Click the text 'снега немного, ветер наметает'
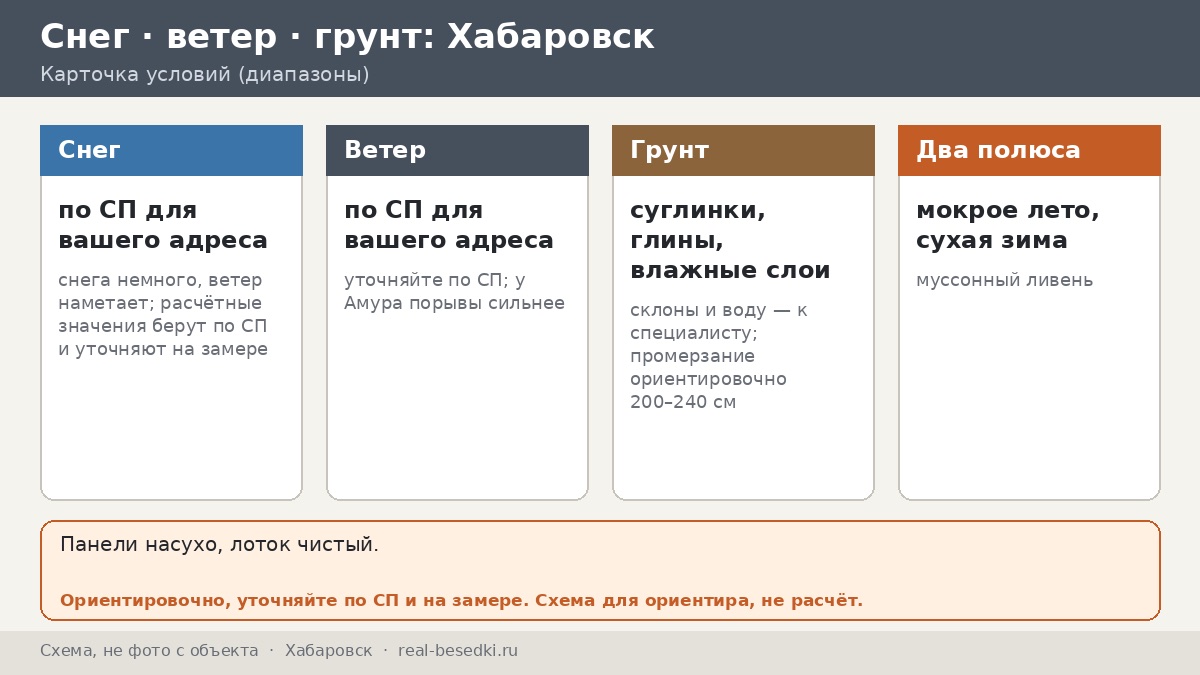Screen dimensions: 1200x675 pos(160,291)
